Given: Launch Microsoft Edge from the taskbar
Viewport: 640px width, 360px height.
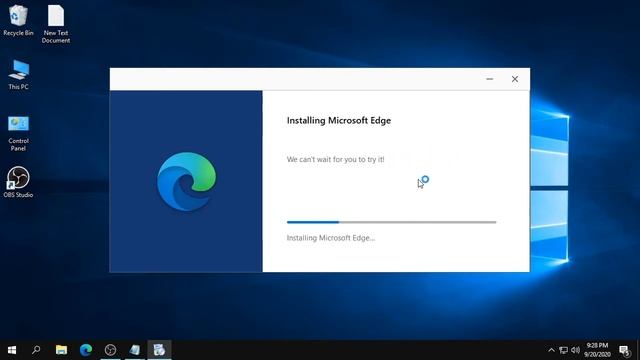Looking at the screenshot, I should pyautogui.click(x=86, y=350).
